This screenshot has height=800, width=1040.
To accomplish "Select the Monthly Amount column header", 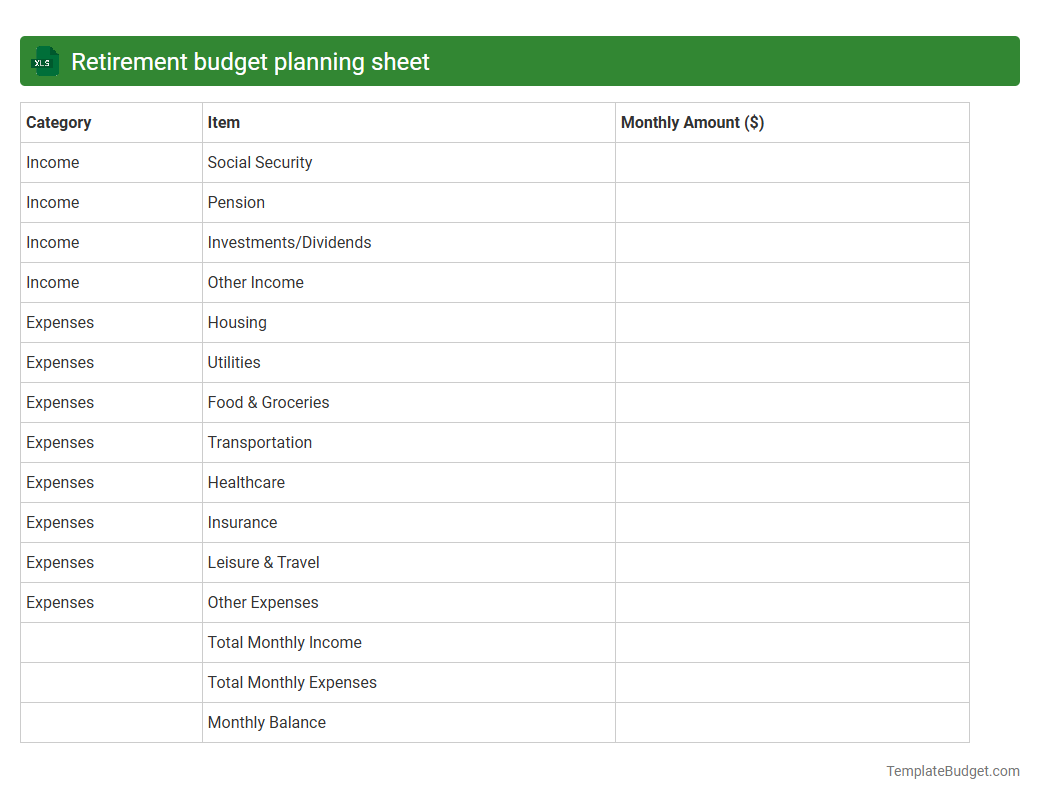I will point(692,122).
